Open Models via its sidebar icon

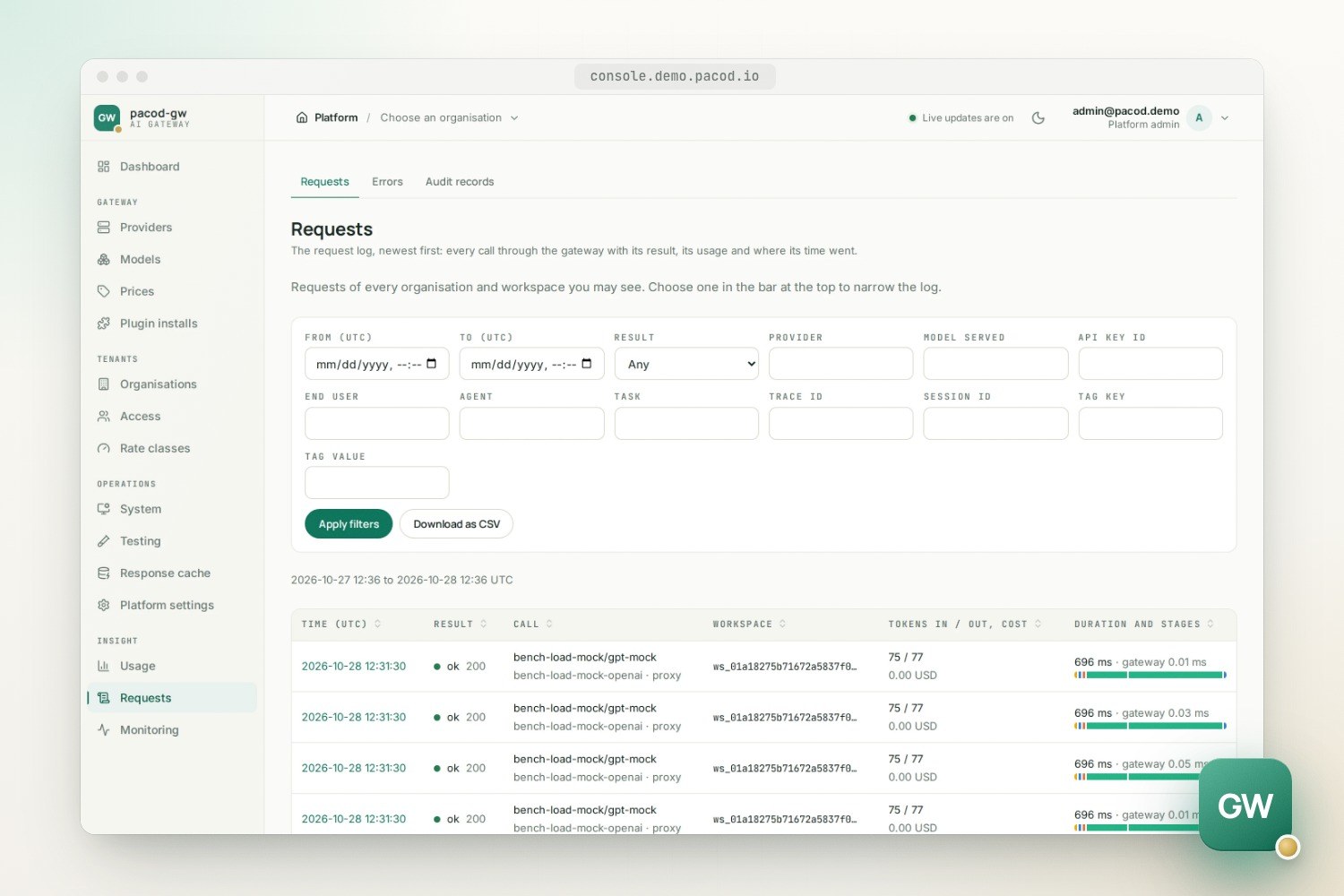[x=104, y=260]
